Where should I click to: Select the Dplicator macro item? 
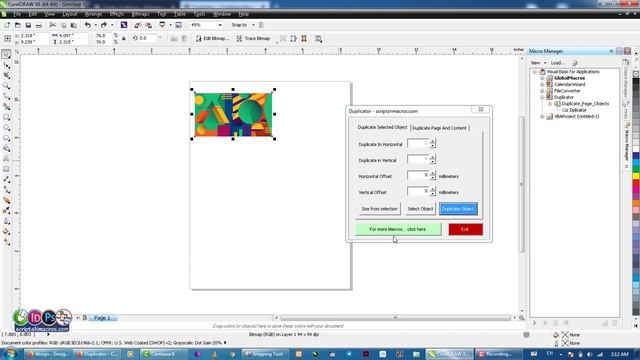(x=577, y=110)
